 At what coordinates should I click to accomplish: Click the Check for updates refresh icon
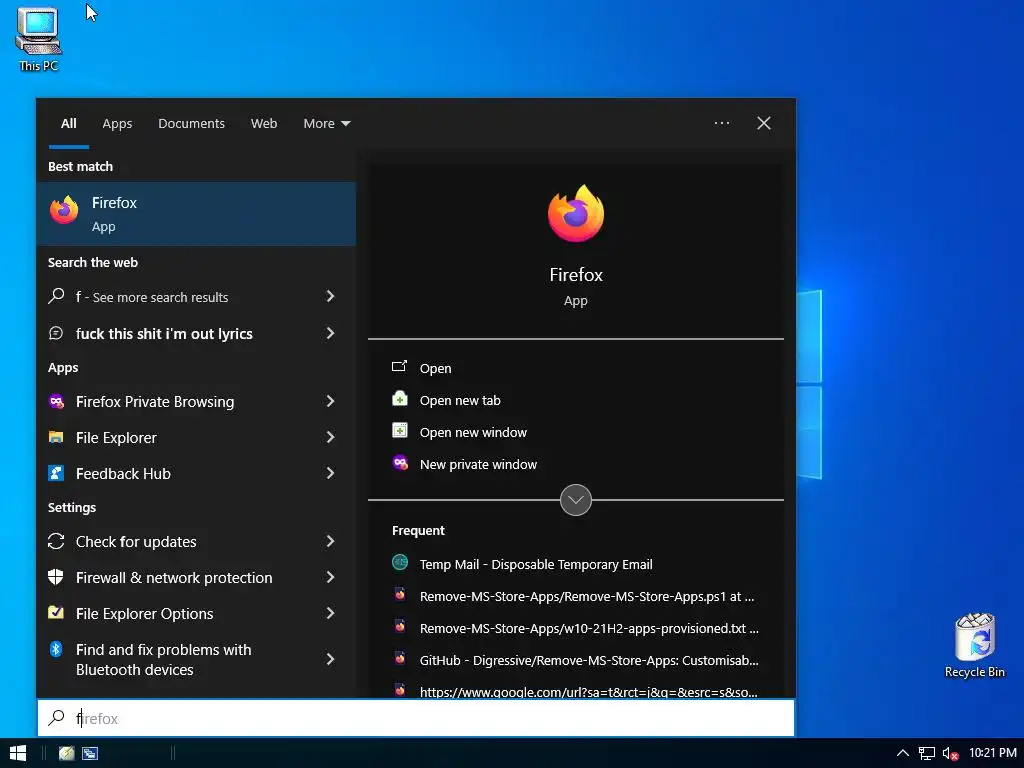pos(56,541)
